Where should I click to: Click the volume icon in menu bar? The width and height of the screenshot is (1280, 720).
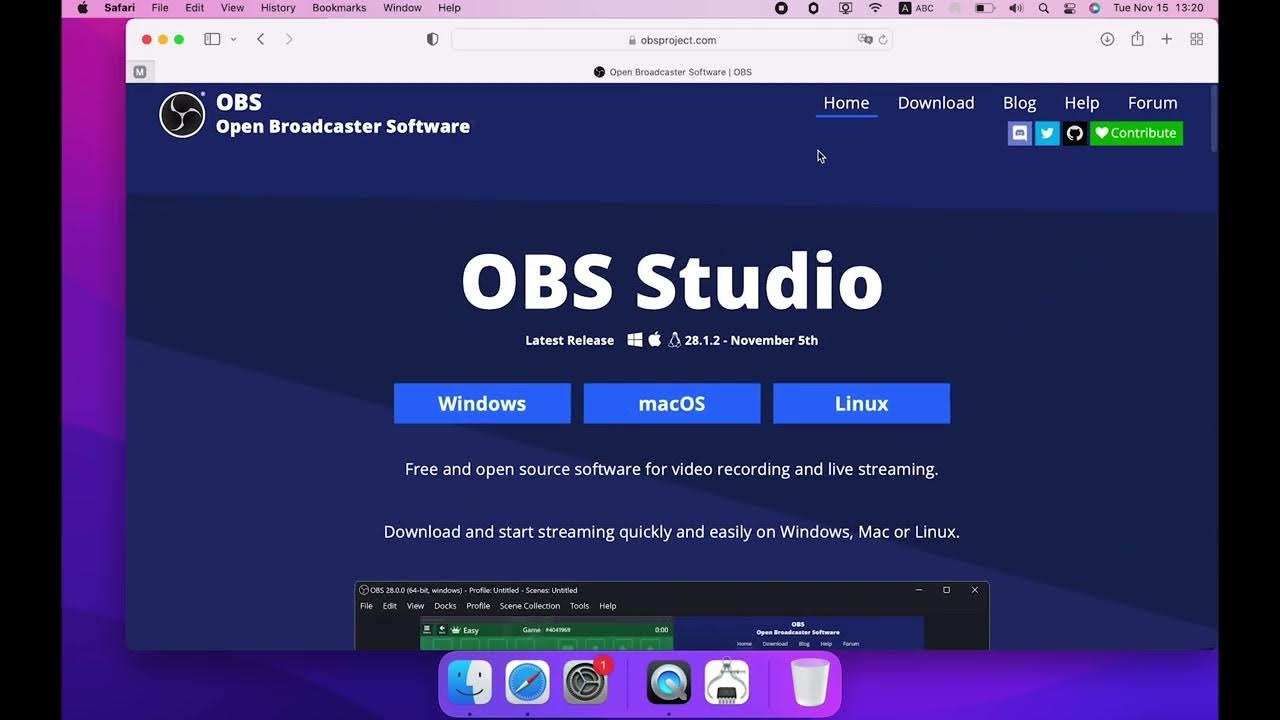[x=1016, y=8]
